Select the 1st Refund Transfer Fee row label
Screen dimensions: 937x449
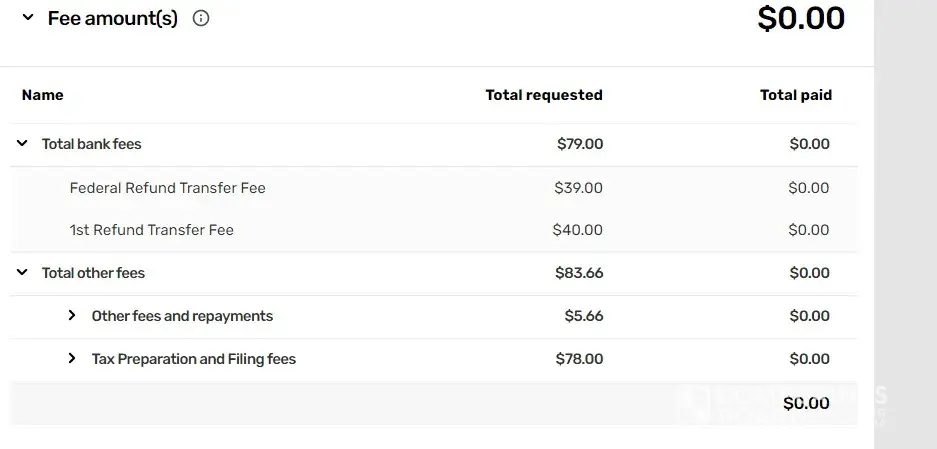(x=152, y=230)
